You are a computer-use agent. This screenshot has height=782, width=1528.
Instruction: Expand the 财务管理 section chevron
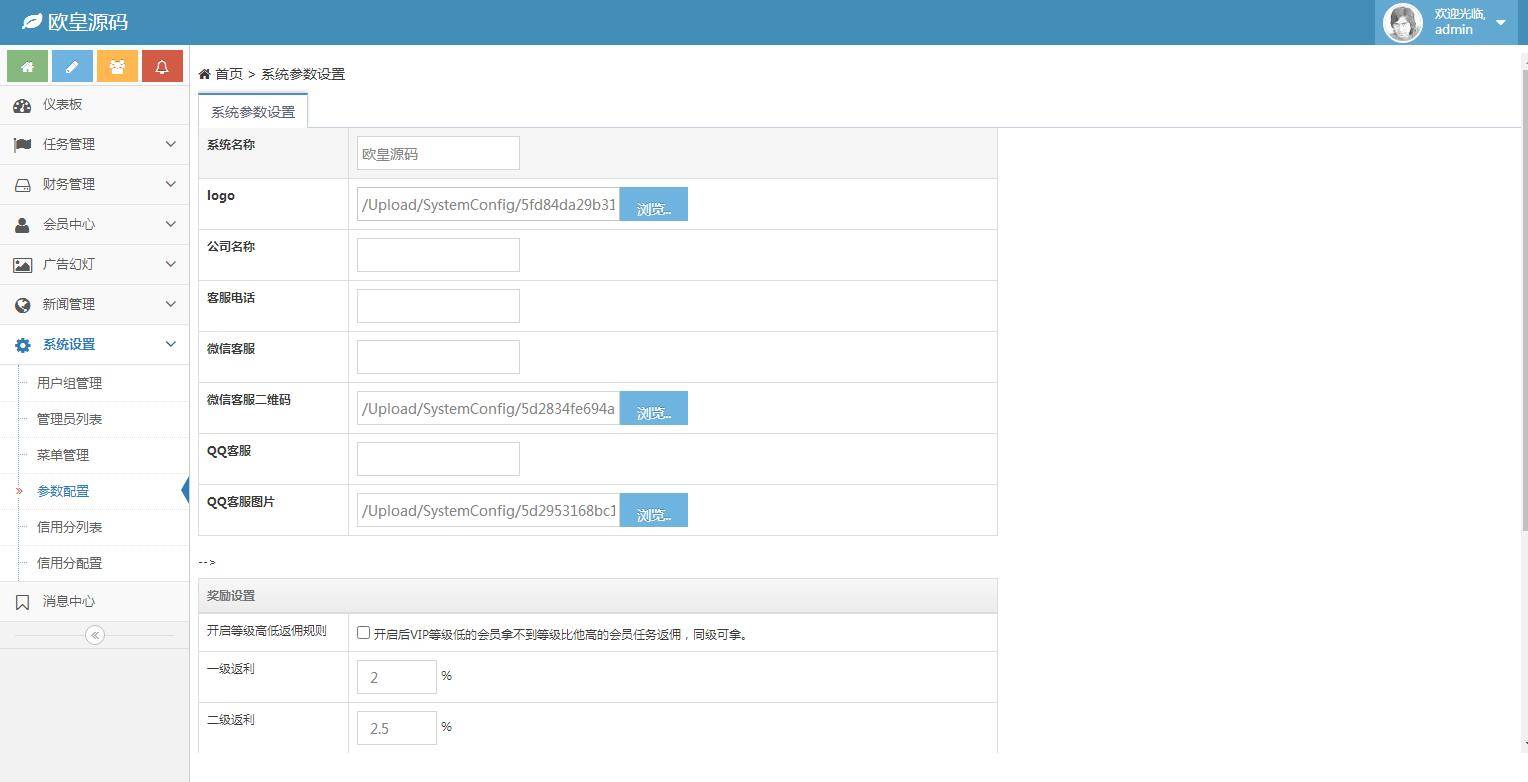click(x=170, y=184)
